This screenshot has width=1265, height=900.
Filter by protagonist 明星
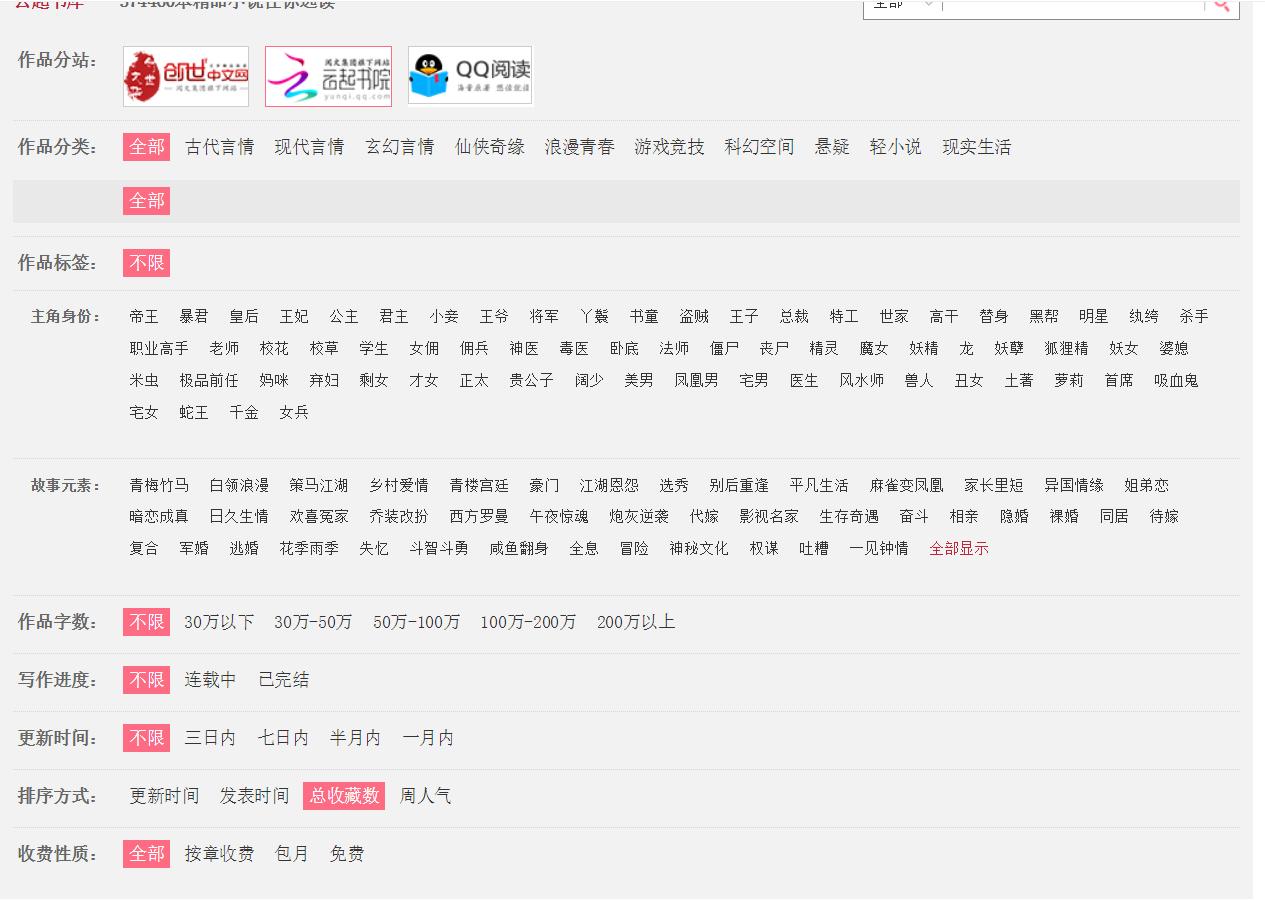(1094, 316)
